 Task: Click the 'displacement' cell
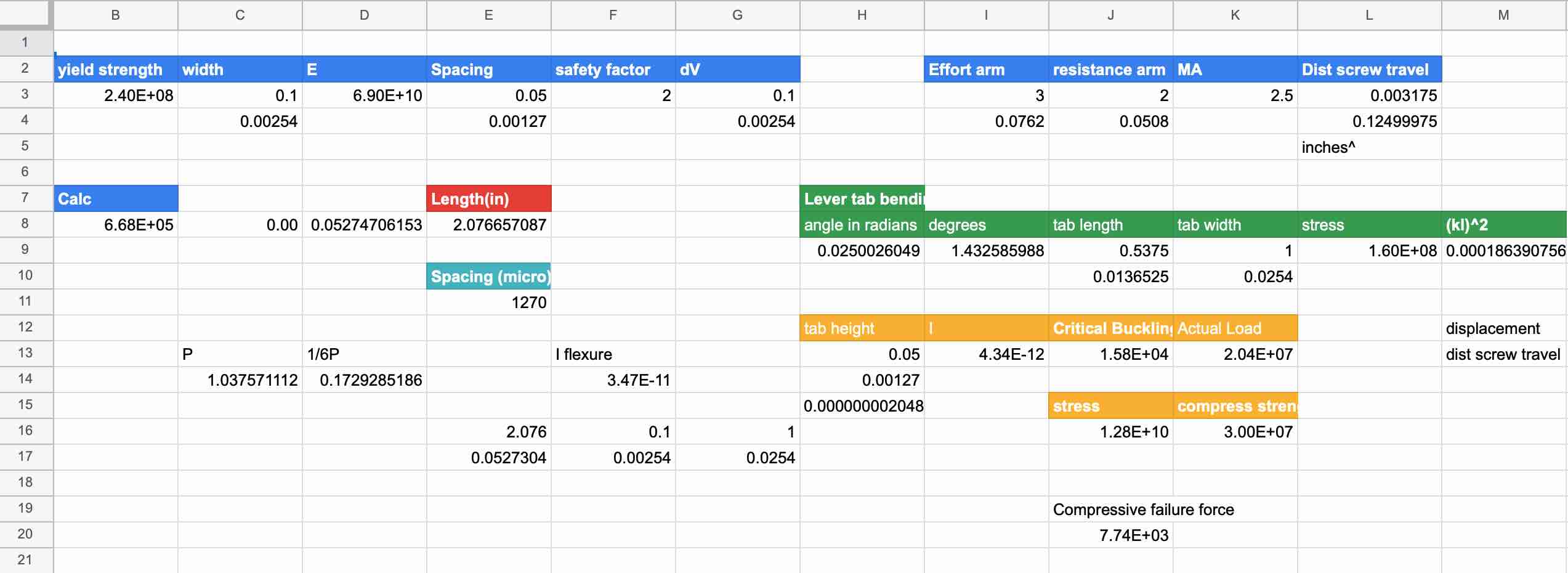tap(1505, 328)
